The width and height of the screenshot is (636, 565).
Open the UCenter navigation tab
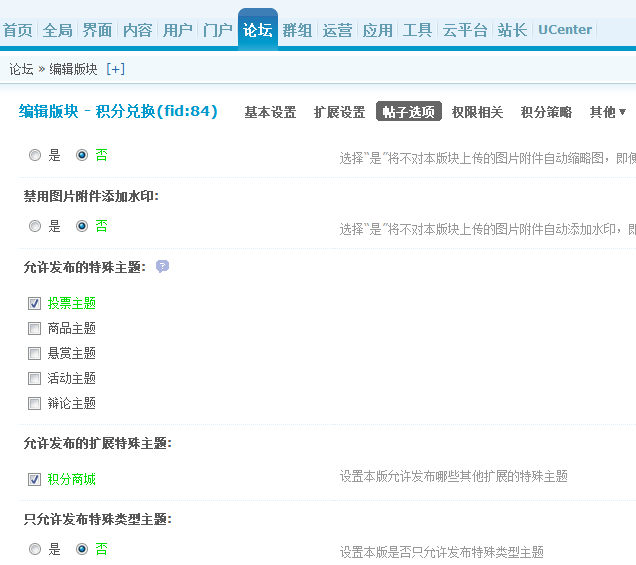click(x=565, y=30)
